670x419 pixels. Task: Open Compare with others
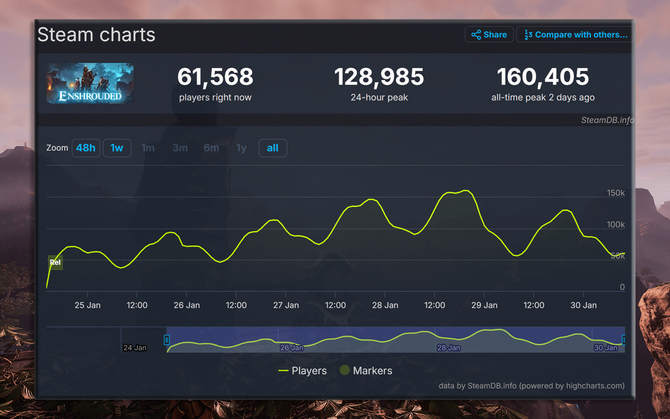(x=575, y=35)
